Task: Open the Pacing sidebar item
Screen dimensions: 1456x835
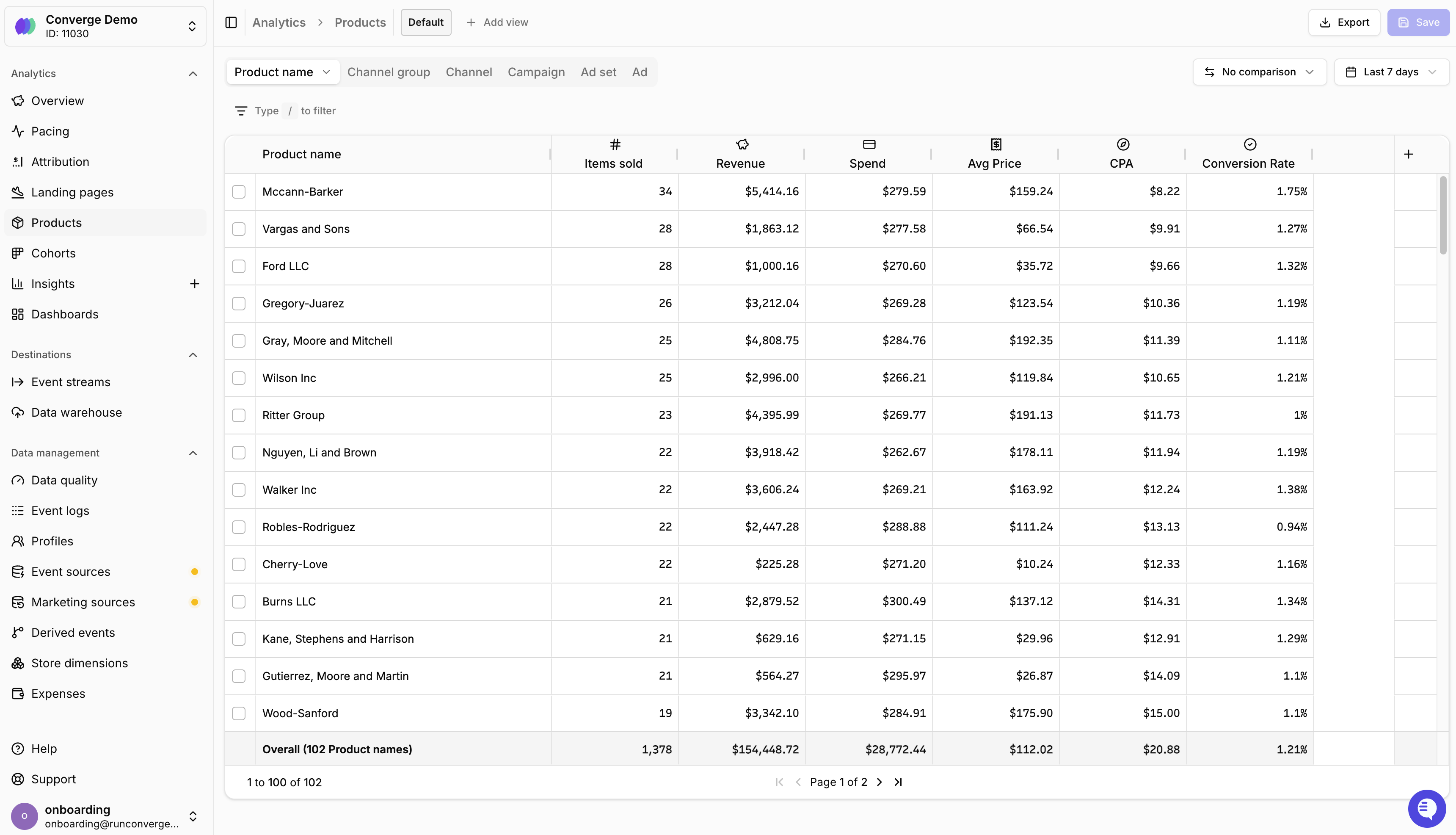Action: pos(50,131)
